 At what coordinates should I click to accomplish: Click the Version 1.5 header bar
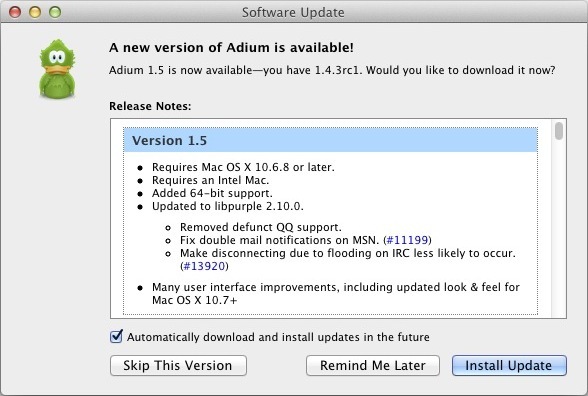point(330,140)
